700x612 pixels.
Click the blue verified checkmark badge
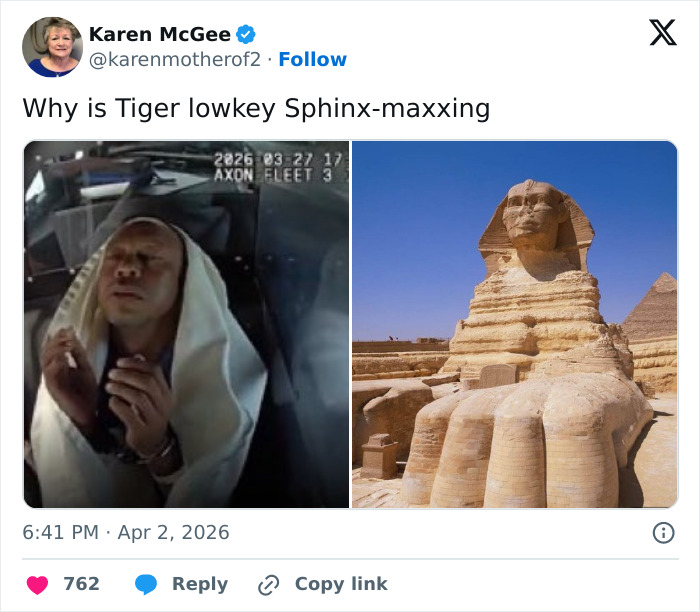tap(247, 34)
